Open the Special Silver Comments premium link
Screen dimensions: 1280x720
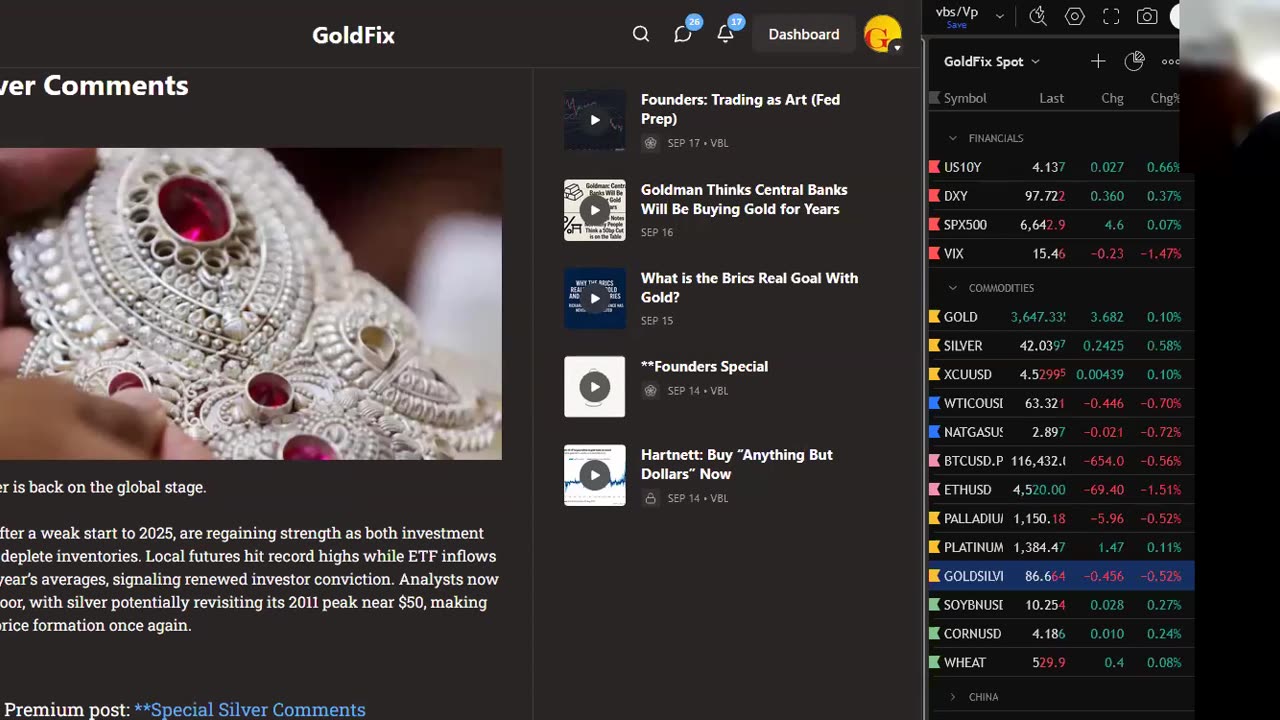250,709
